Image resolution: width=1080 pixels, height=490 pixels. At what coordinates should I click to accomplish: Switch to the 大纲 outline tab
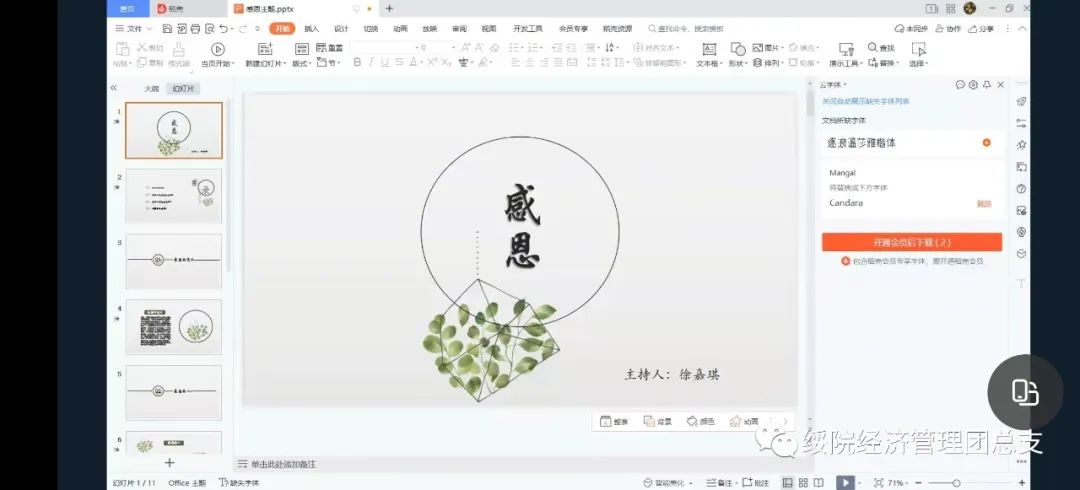pyautogui.click(x=151, y=88)
